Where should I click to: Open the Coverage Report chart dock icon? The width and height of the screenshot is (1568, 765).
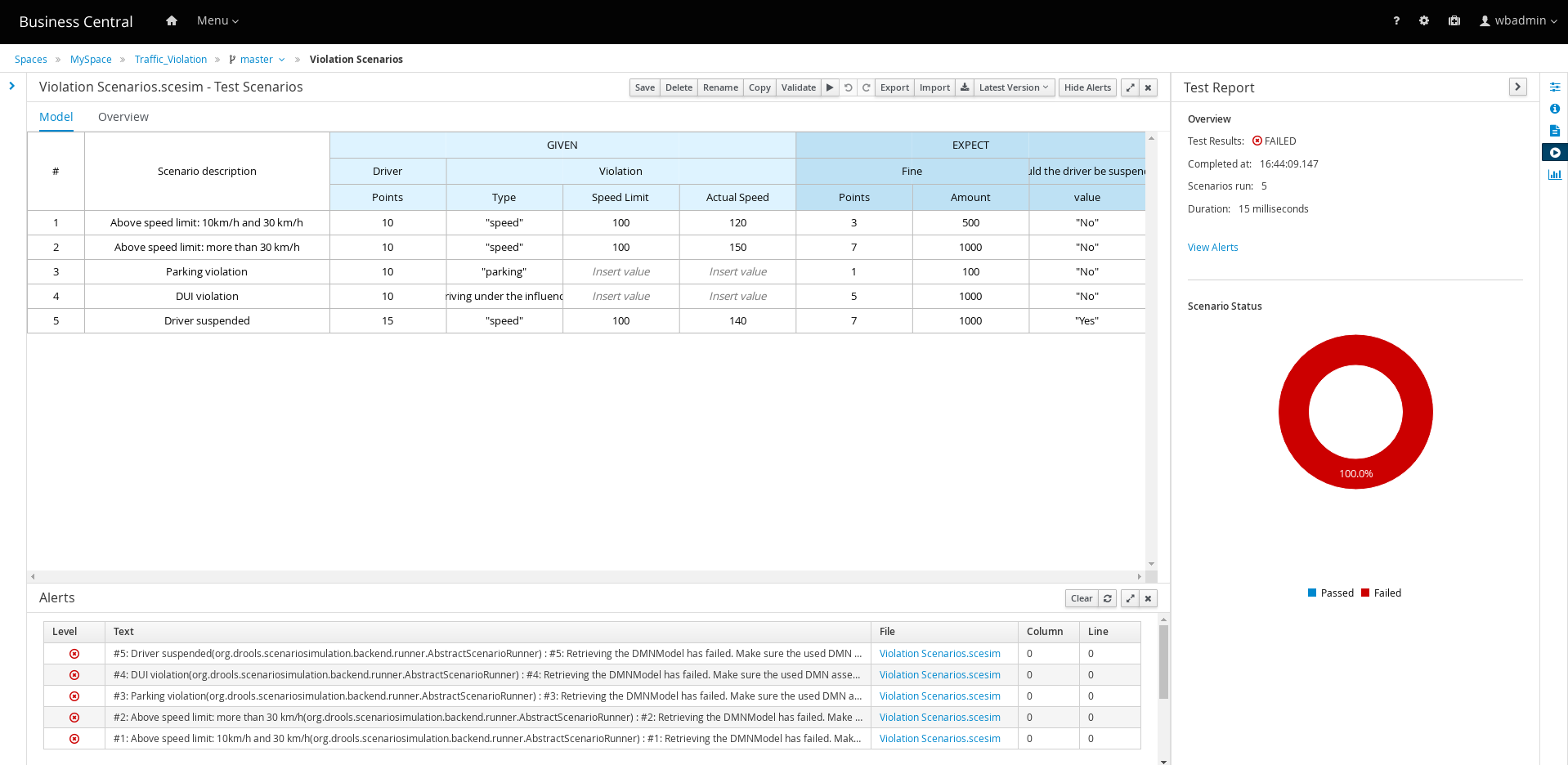coord(1555,175)
